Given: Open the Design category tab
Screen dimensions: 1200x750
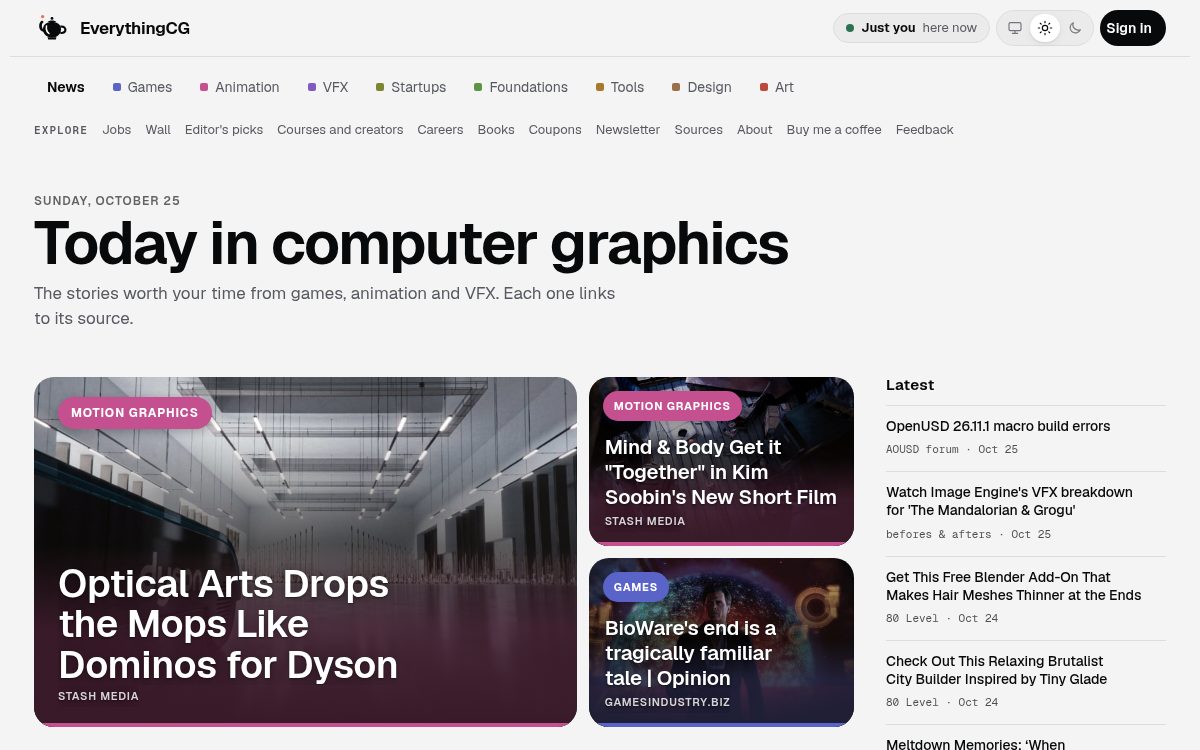Looking at the screenshot, I should point(702,87).
